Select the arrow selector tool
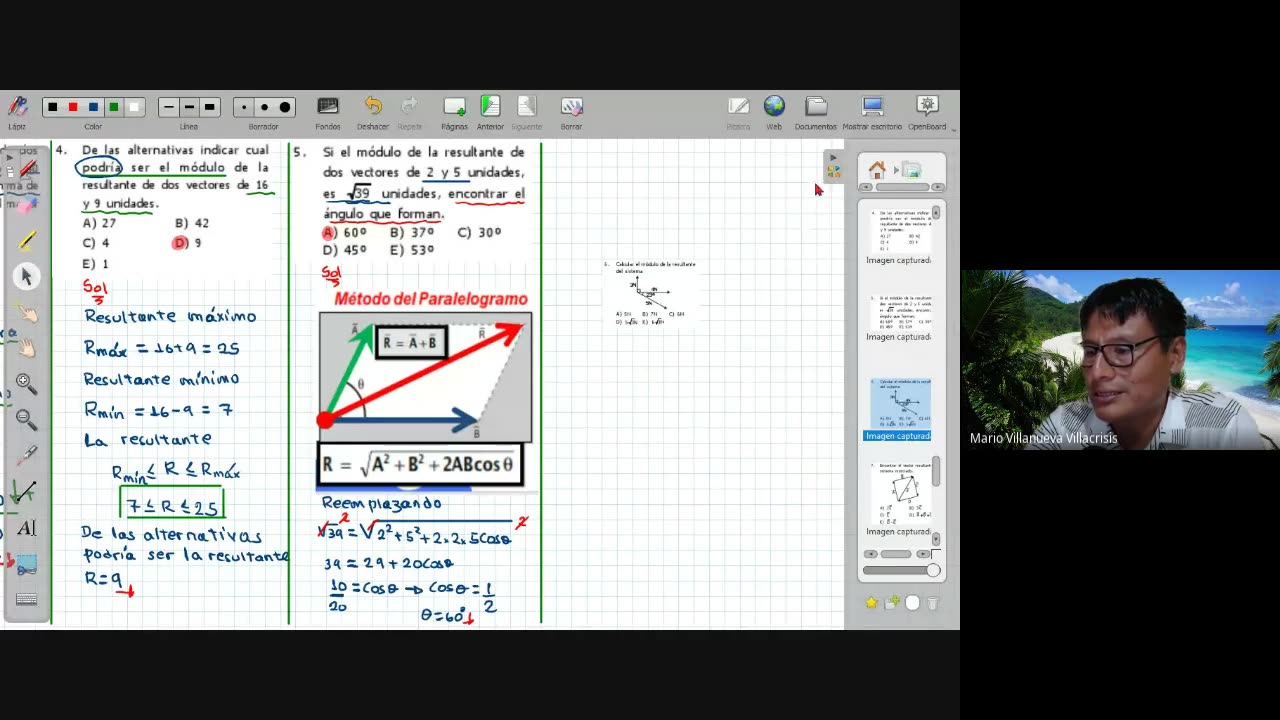 point(27,276)
